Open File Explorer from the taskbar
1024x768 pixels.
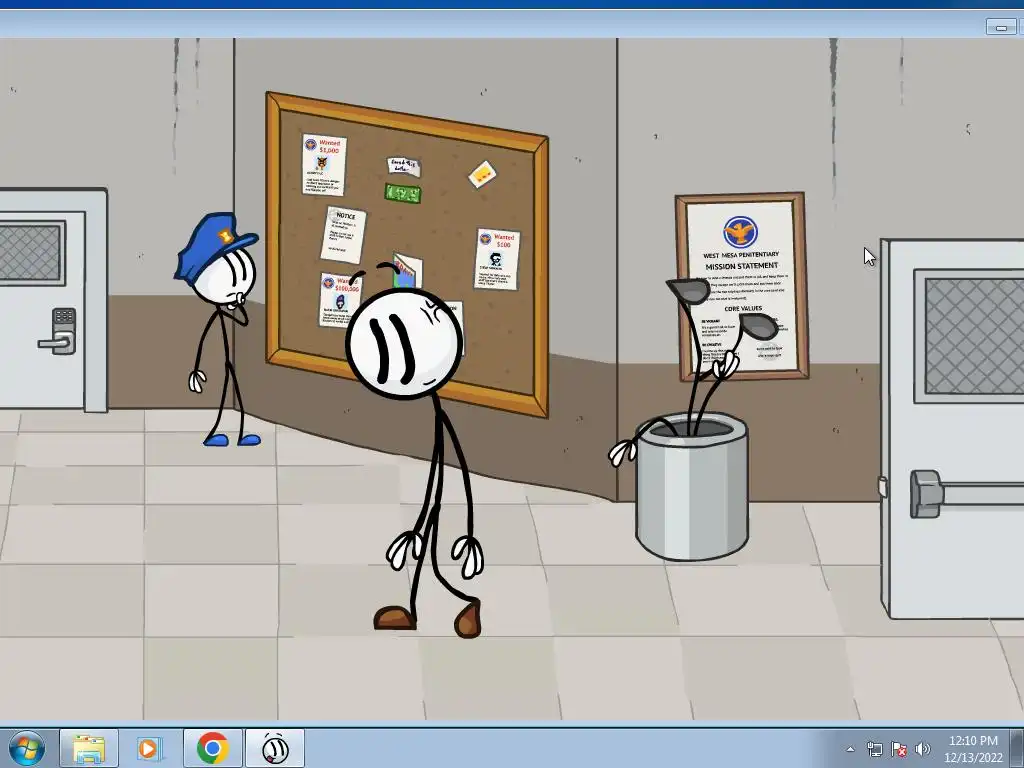tap(89, 748)
